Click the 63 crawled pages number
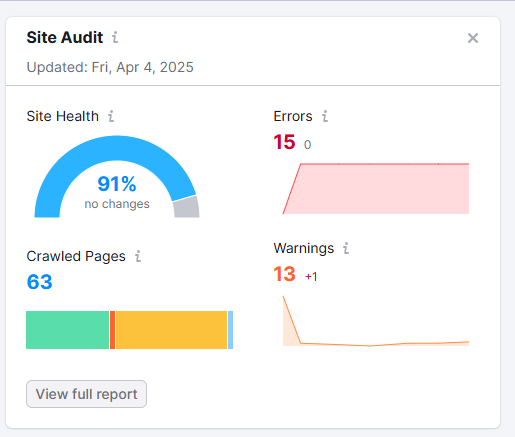Viewport: 515px width, 437px height. tap(39, 282)
